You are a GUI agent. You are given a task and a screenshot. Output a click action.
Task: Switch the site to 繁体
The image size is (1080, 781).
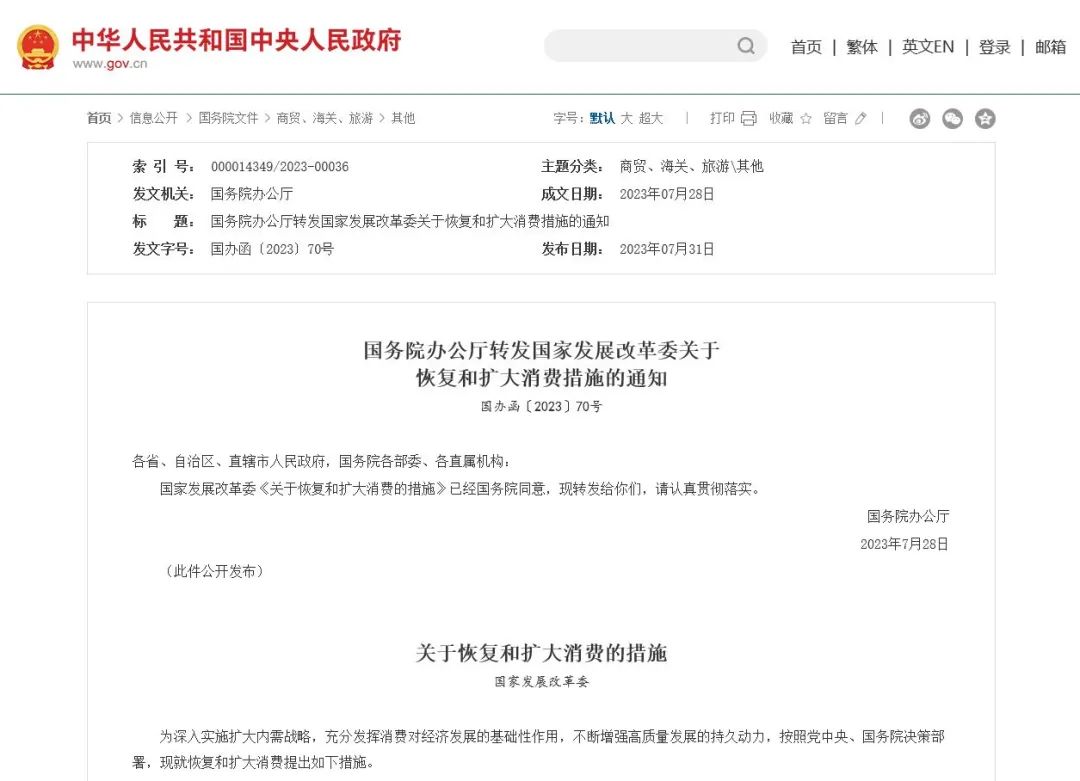(x=862, y=47)
